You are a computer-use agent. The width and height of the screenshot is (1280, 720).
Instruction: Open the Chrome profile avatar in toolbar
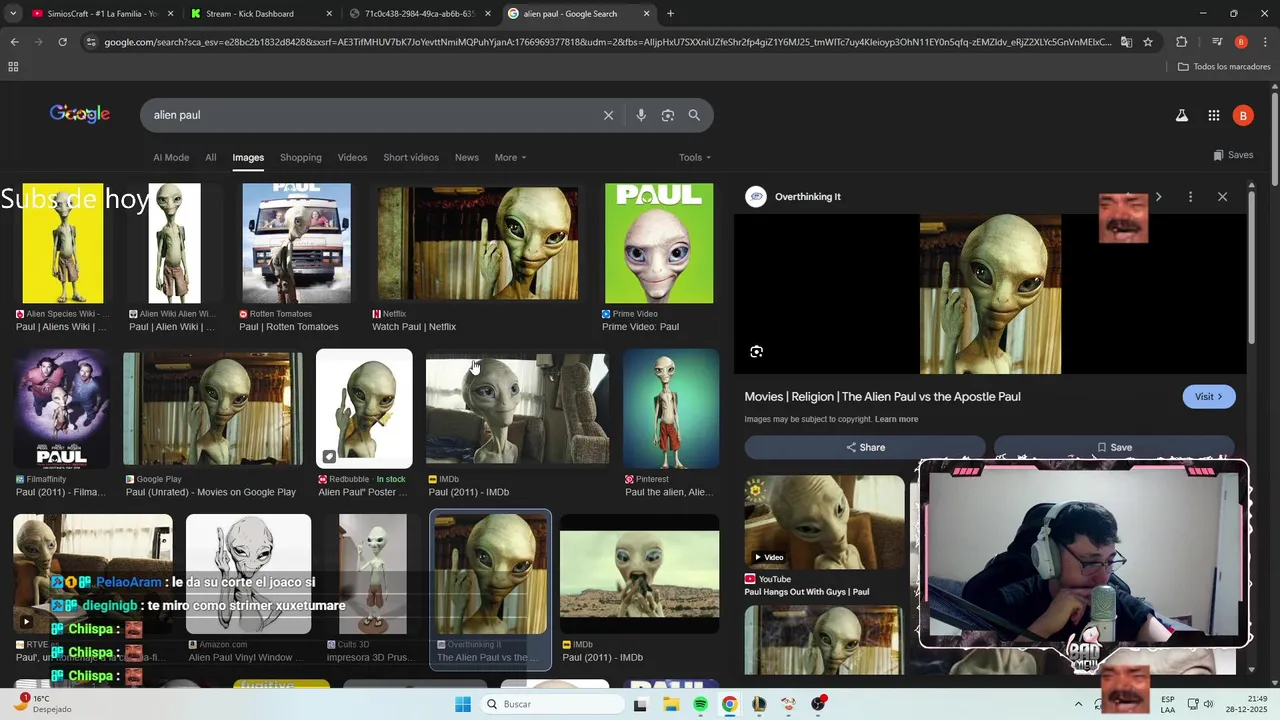tap(1241, 42)
